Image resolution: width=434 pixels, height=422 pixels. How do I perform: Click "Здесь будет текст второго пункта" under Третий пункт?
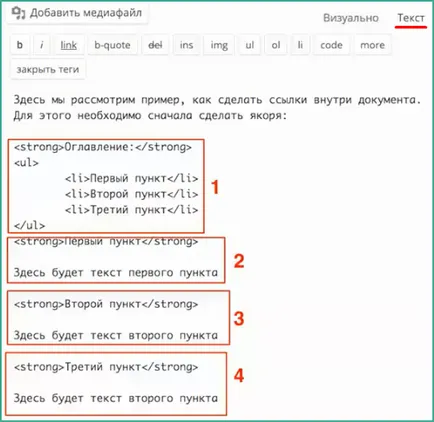click(x=116, y=398)
